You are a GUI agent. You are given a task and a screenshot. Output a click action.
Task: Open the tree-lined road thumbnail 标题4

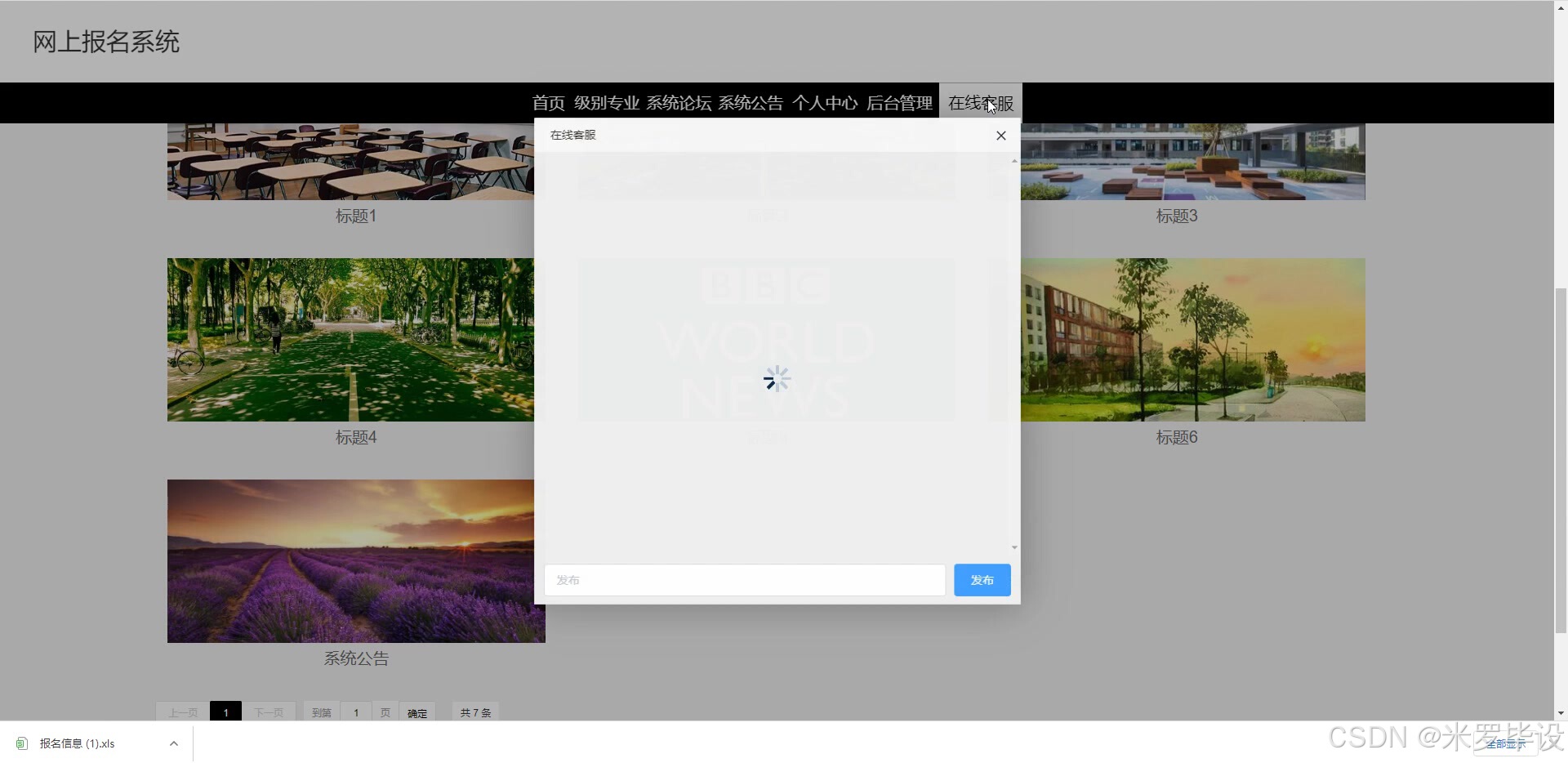(351, 340)
